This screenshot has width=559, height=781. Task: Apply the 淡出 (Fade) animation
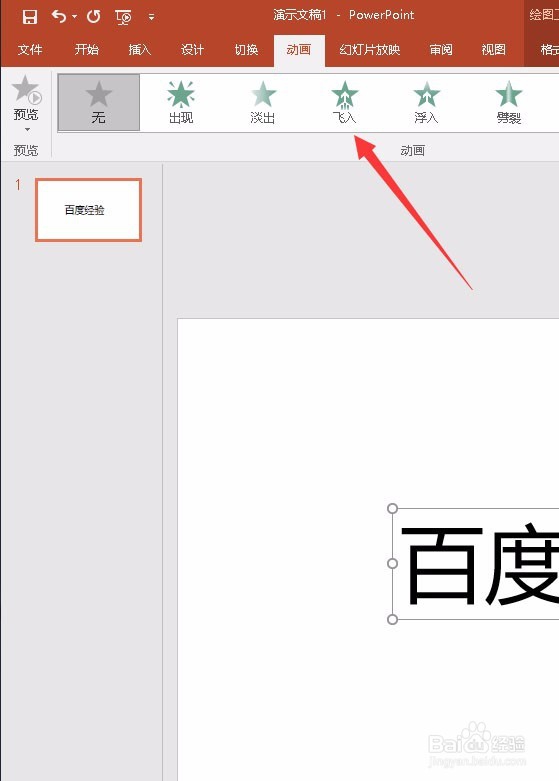(263, 103)
